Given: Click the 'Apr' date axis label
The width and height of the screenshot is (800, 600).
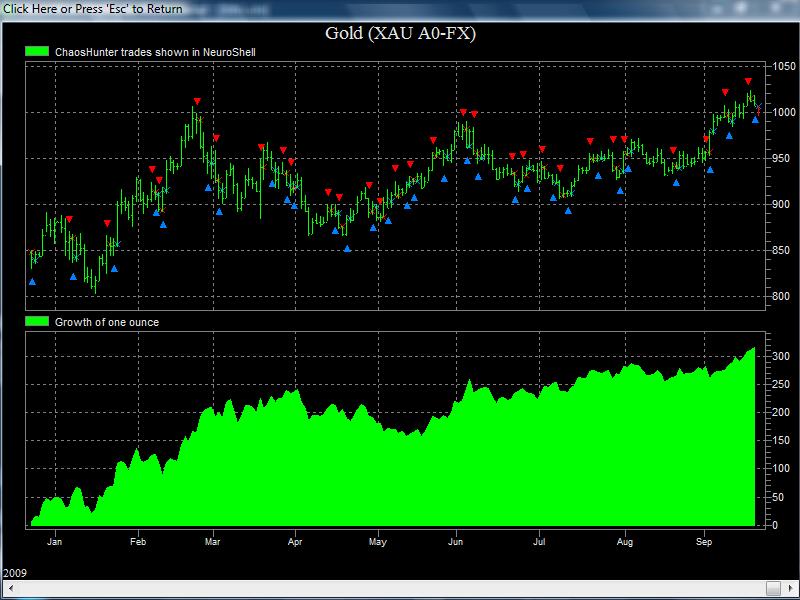Looking at the screenshot, I should coord(295,542).
